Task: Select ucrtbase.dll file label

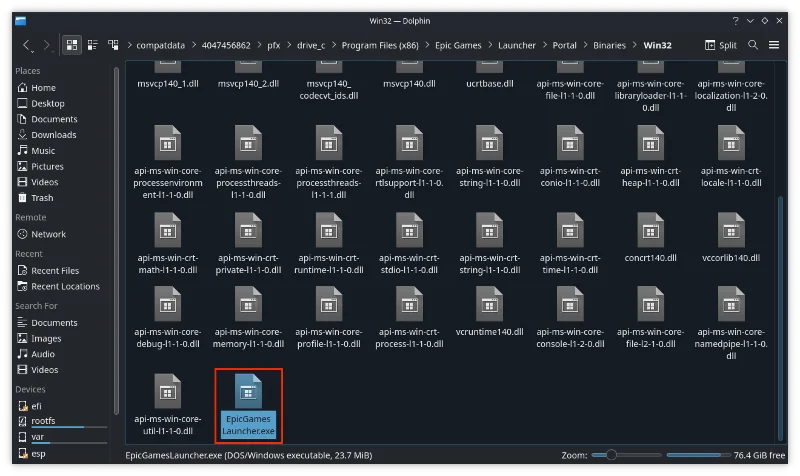Action: coord(490,84)
